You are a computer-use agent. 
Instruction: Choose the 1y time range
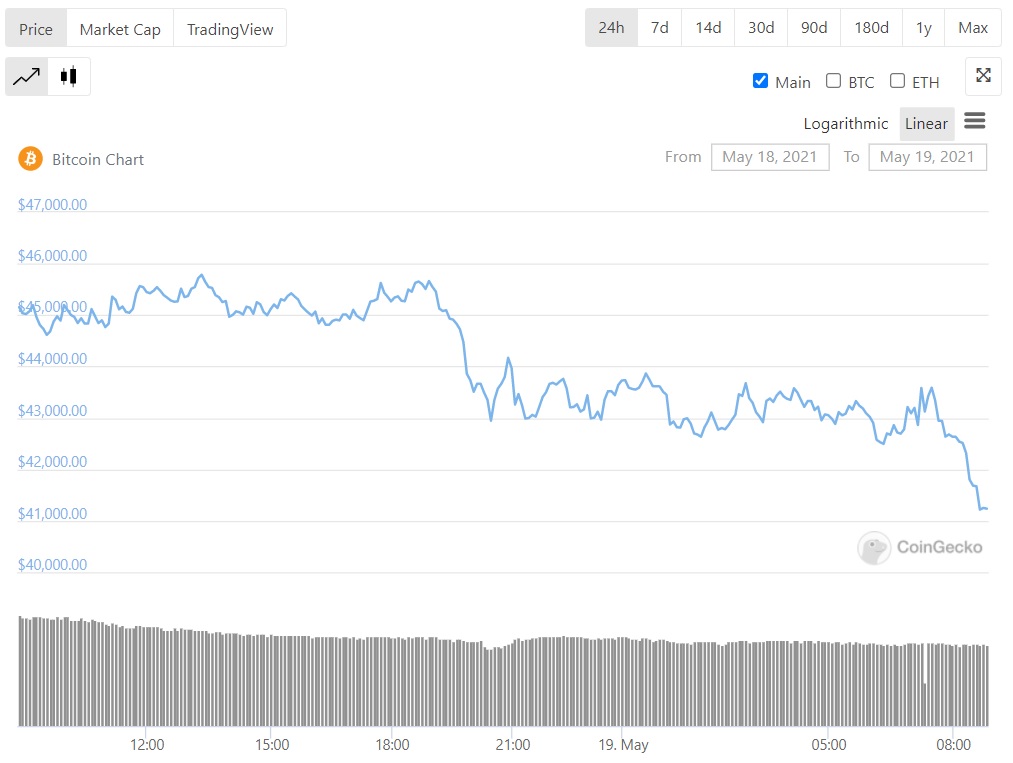coord(923,28)
